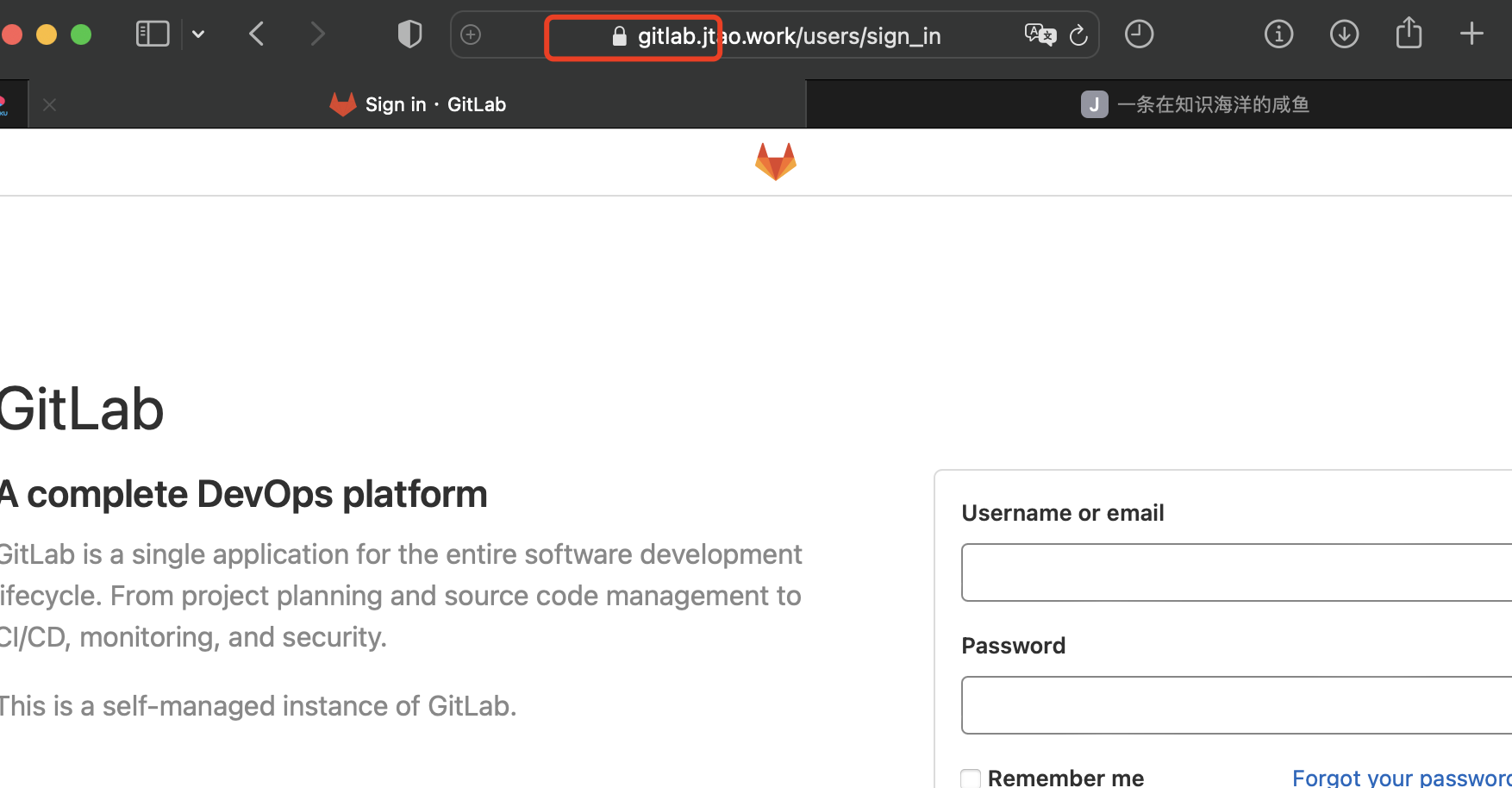Close the Sign in GitLab tab
This screenshot has height=788, width=1512.
pyautogui.click(x=50, y=104)
